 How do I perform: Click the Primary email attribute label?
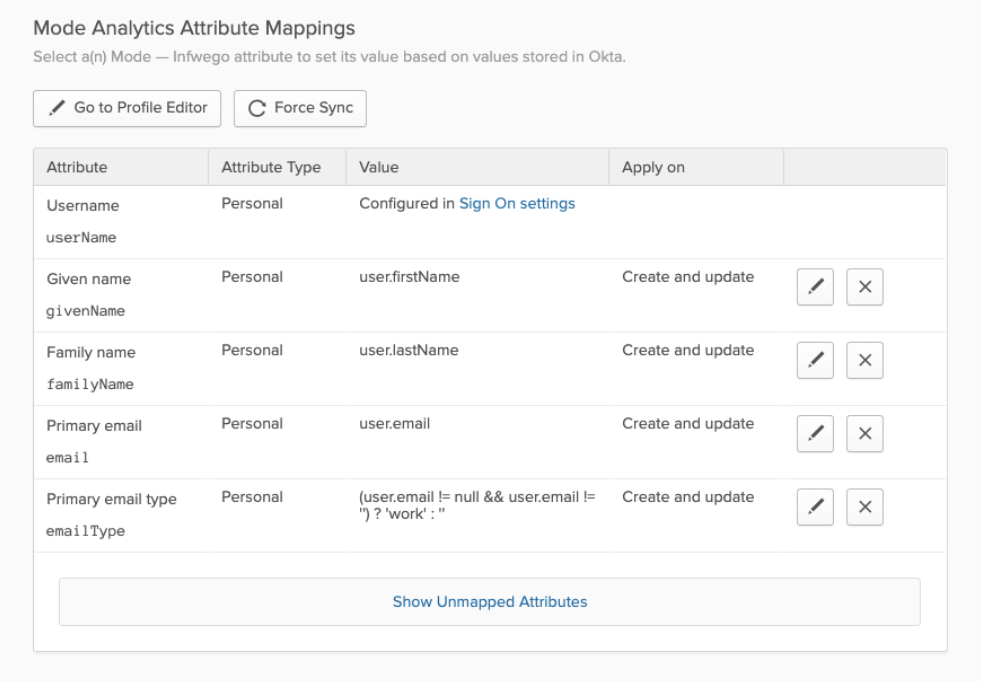tap(94, 426)
